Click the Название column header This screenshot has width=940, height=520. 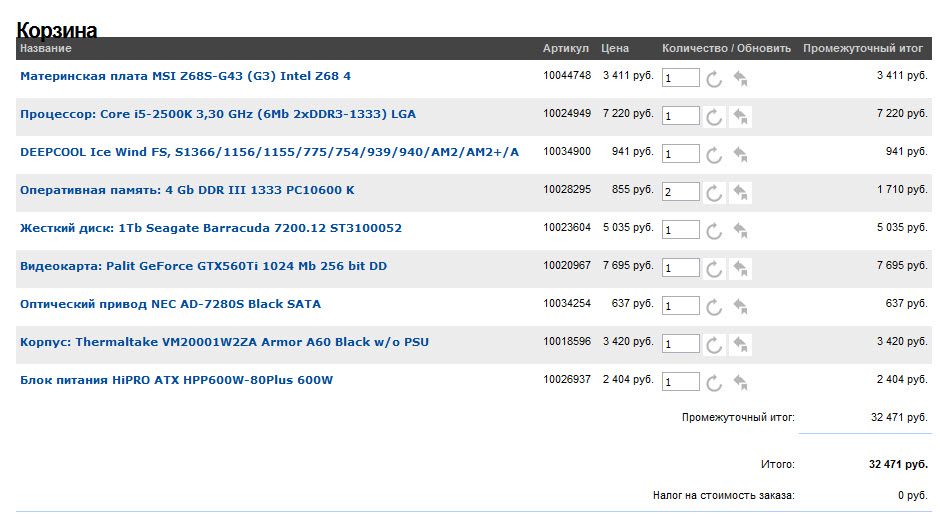[x=46, y=49]
